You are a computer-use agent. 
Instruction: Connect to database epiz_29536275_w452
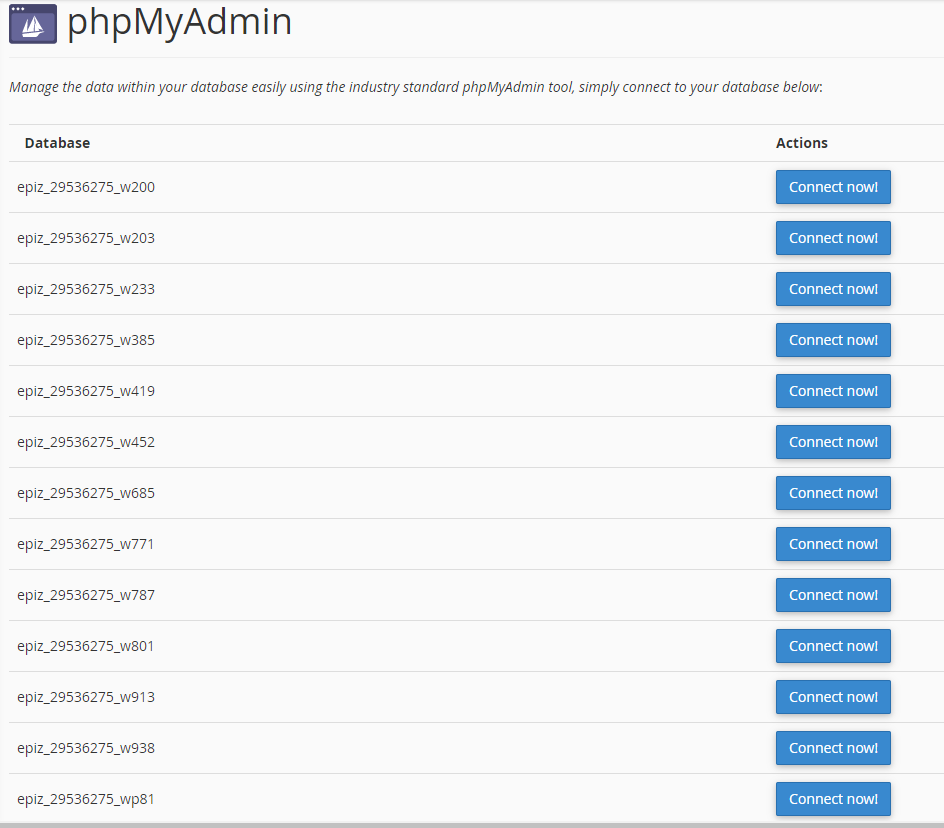pyautogui.click(x=832, y=442)
